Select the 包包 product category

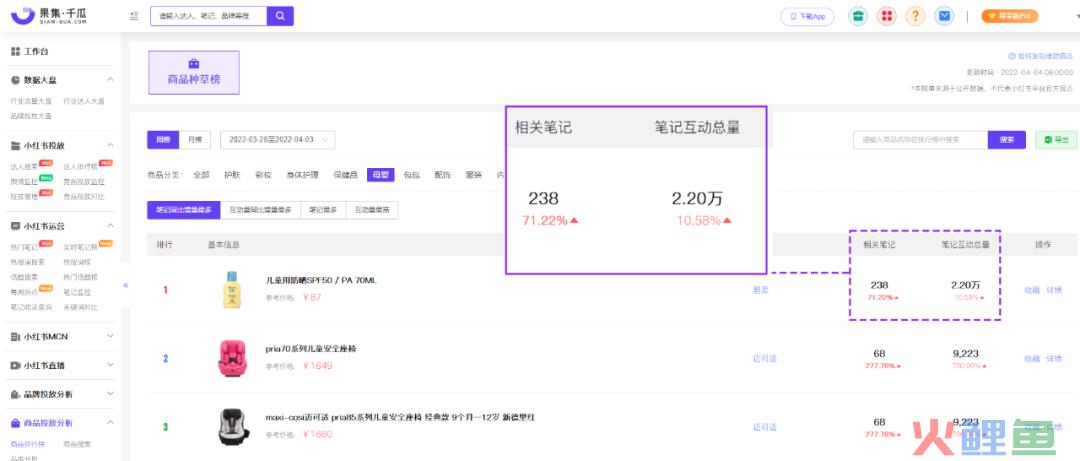tap(411, 175)
